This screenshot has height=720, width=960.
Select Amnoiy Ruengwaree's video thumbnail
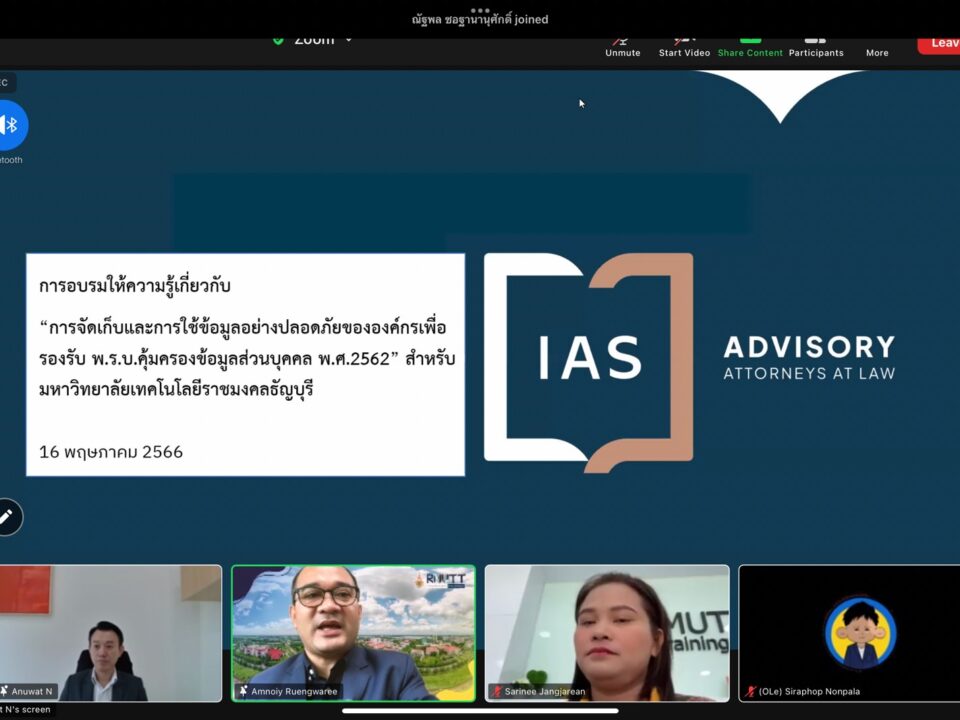pyautogui.click(x=353, y=633)
